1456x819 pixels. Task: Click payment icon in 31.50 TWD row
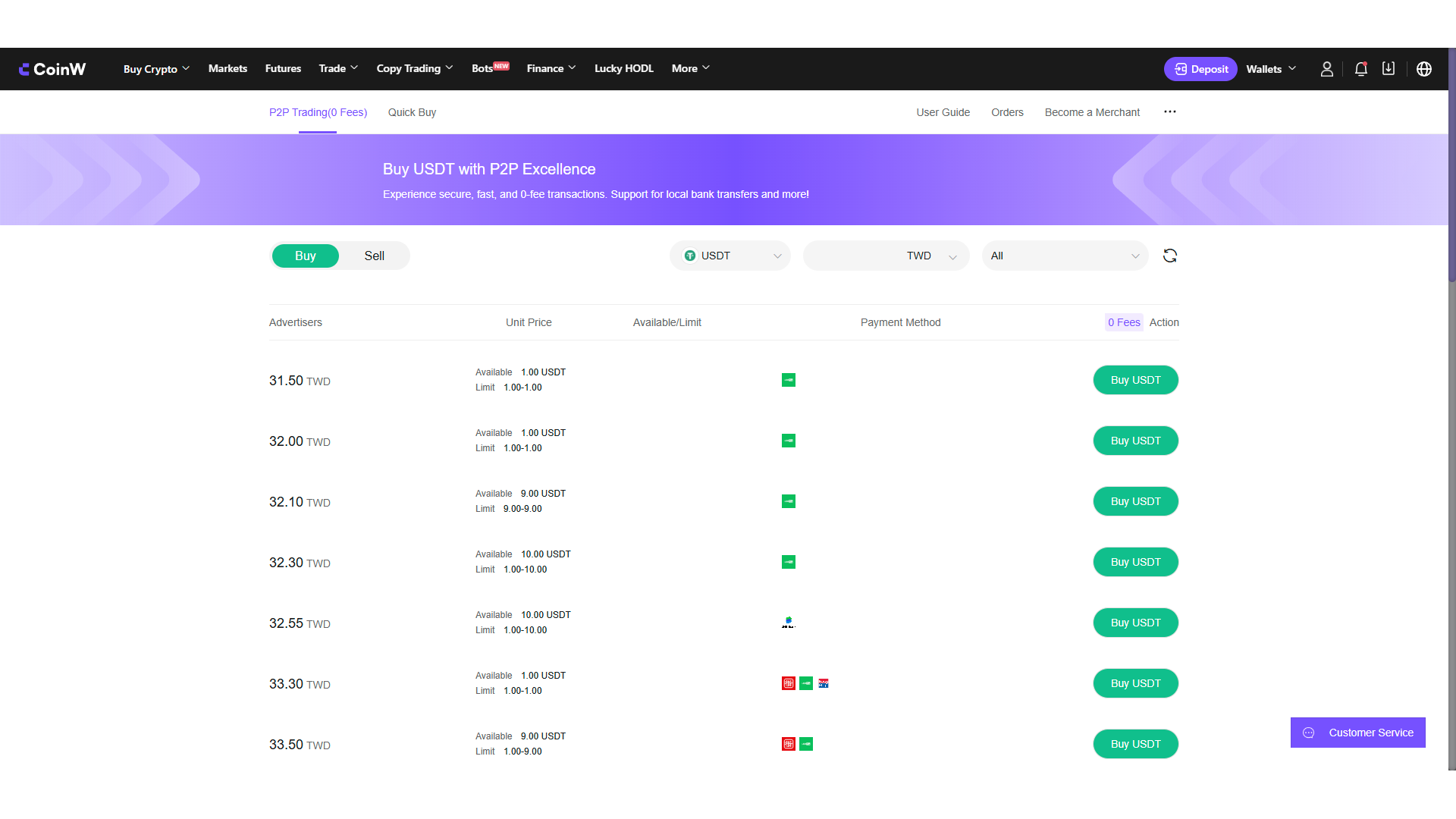pyautogui.click(x=789, y=380)
